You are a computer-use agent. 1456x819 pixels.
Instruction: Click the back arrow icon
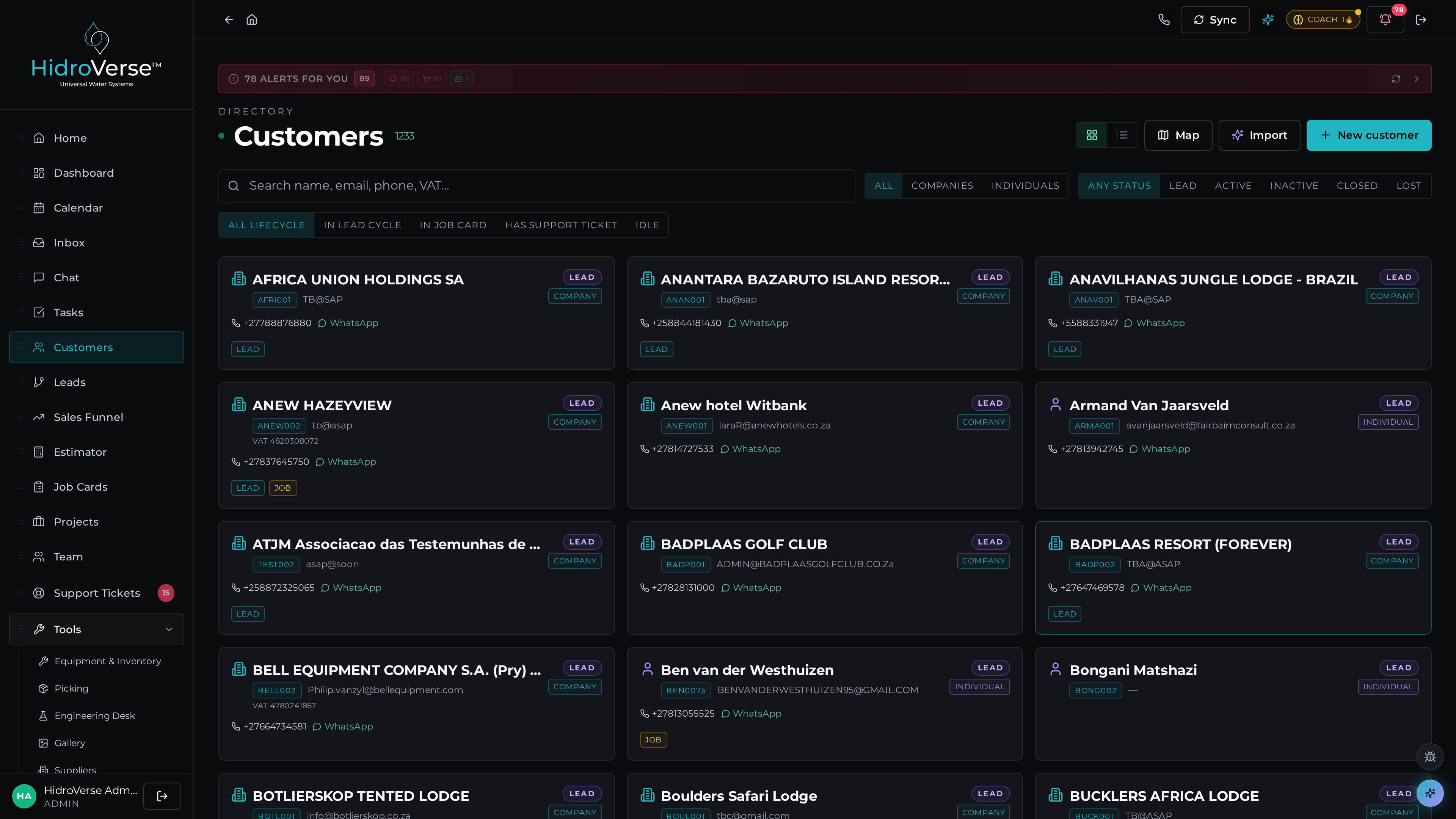[229, 20]
